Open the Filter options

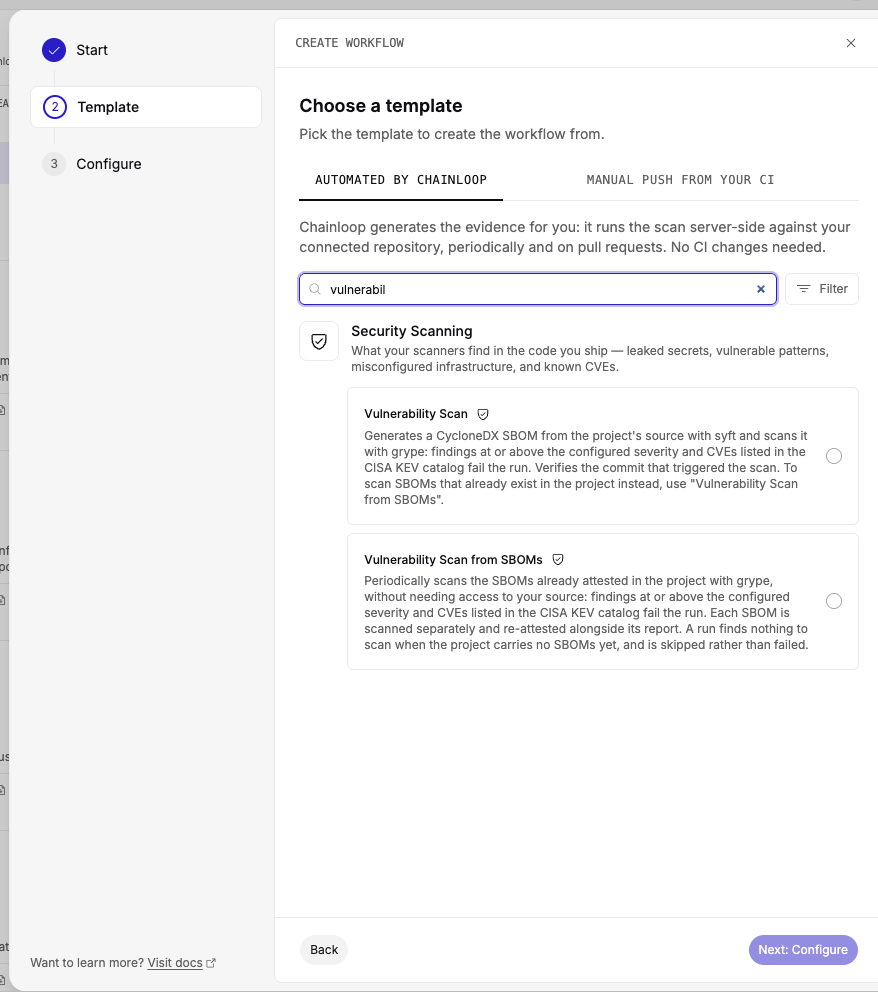coord(822,289)
